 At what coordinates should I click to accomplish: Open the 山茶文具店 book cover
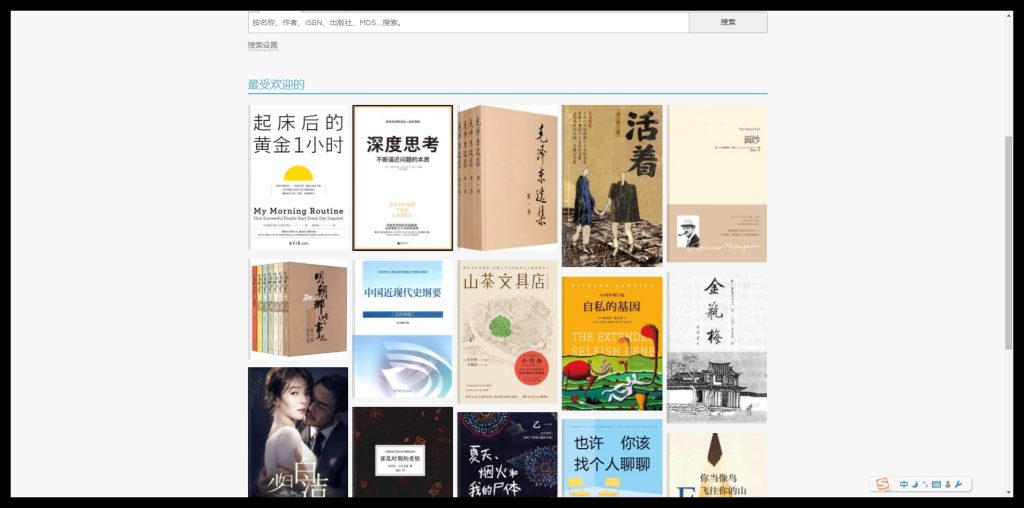[x=507, y=332]
